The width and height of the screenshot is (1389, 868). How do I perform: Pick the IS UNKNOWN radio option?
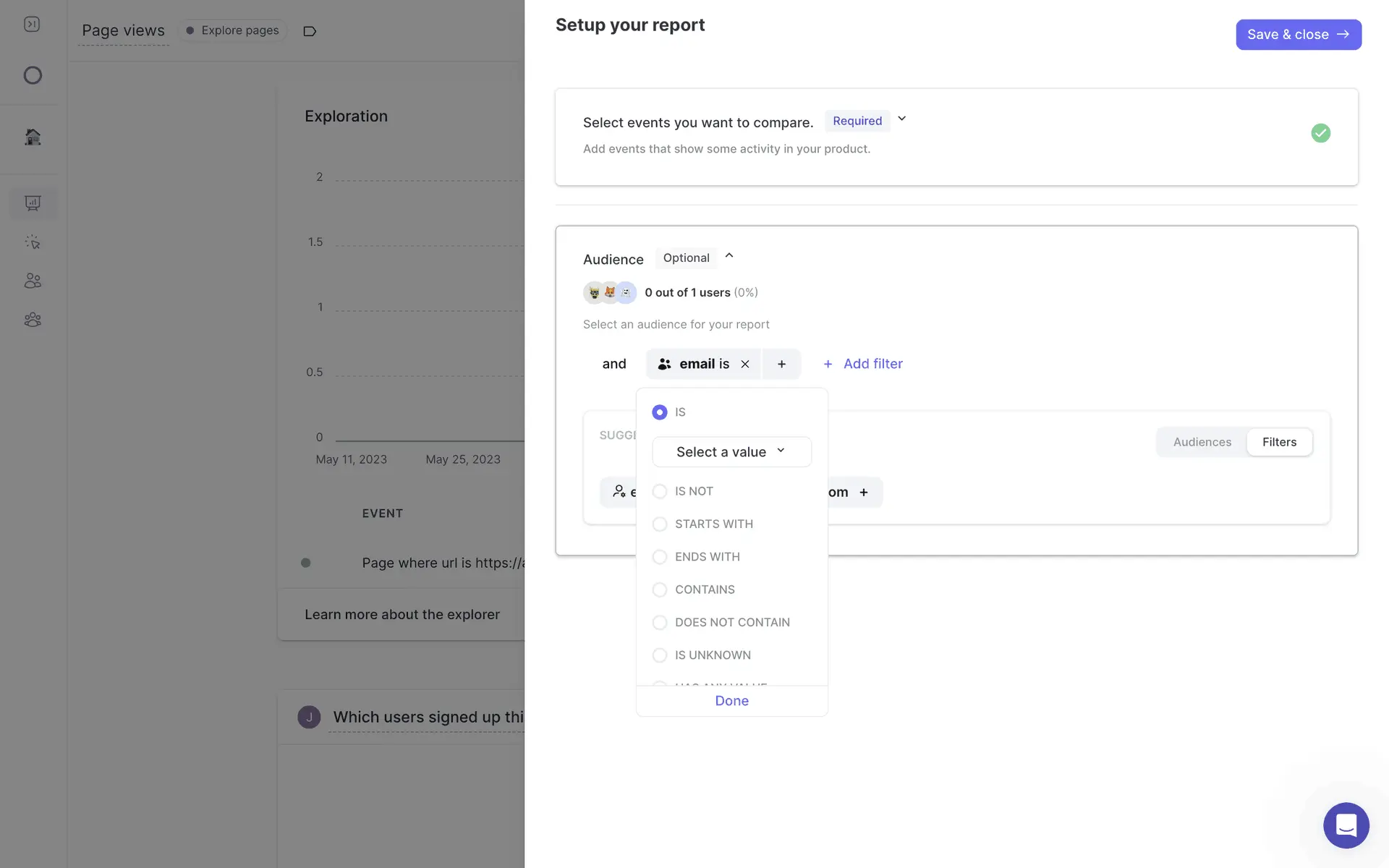point(660,655)
